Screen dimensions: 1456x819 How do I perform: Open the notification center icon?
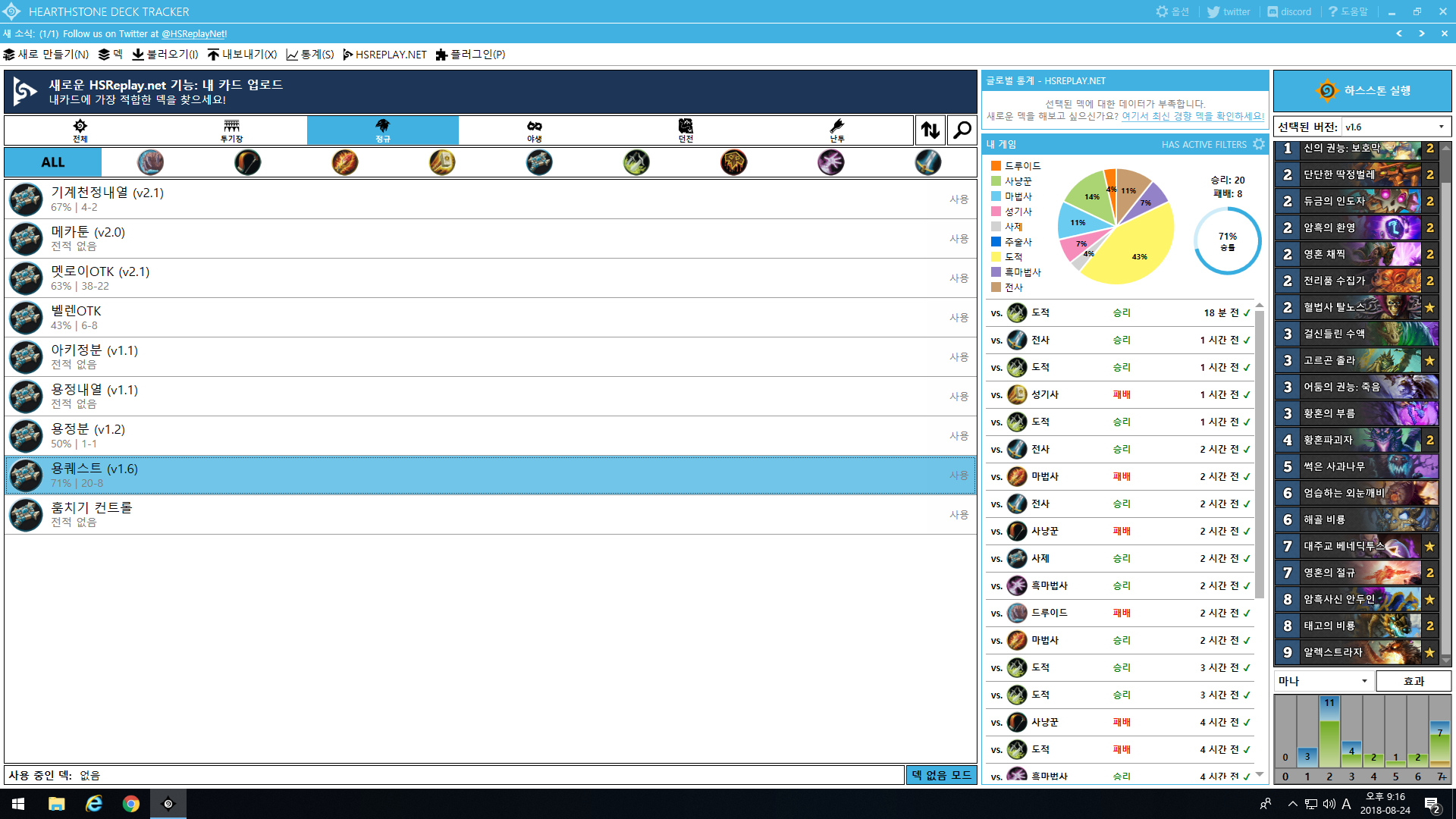click(x=1432, y=805)
